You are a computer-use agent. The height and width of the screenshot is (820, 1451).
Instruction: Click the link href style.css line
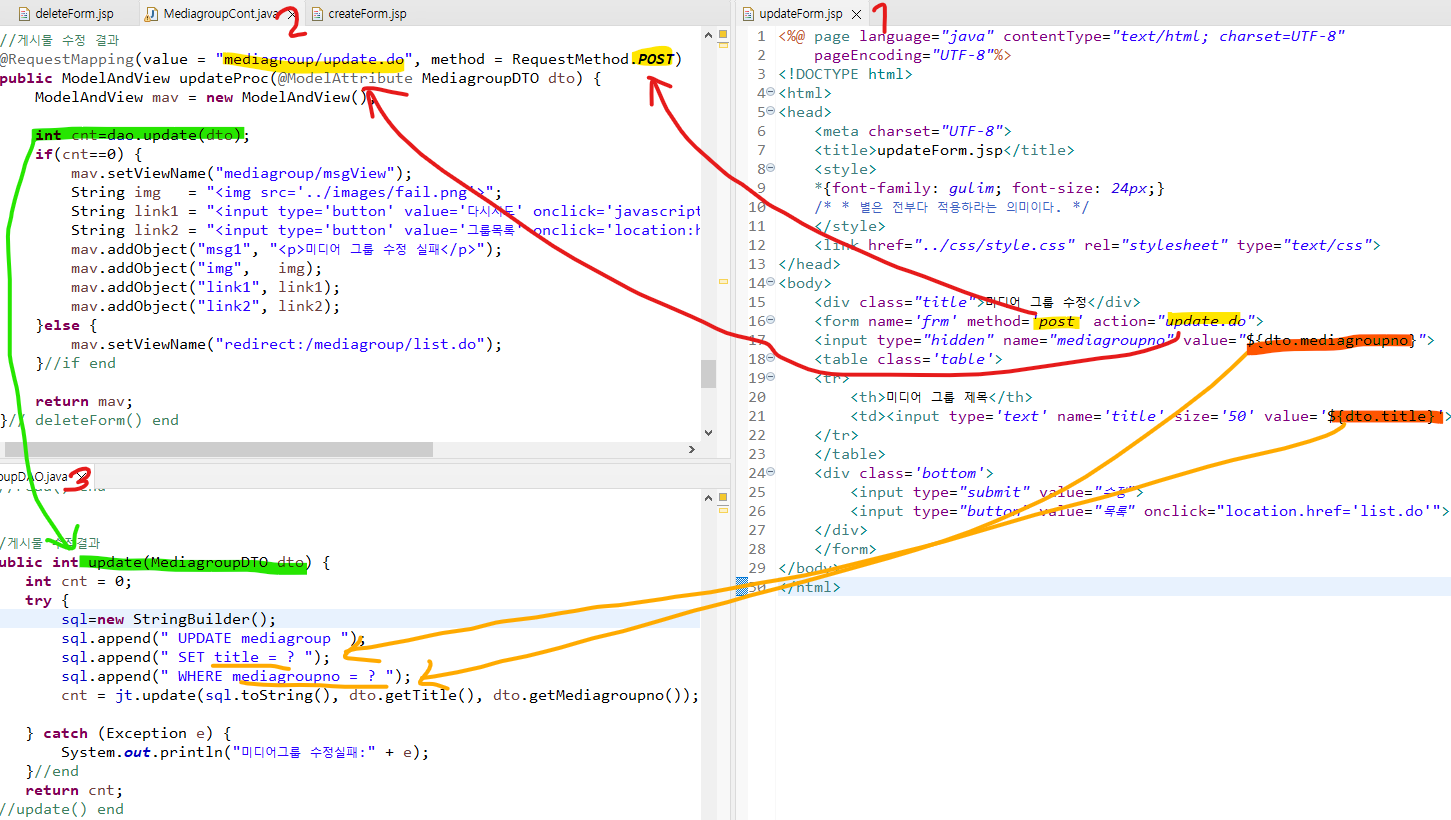point(1098,245)
